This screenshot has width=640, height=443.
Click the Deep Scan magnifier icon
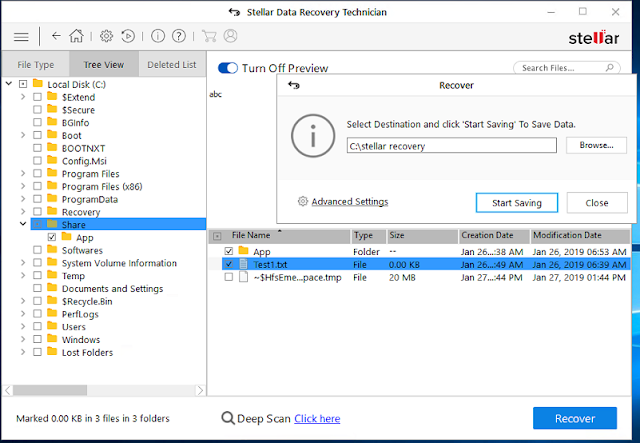pyautogui.click(x=228, y=418)
